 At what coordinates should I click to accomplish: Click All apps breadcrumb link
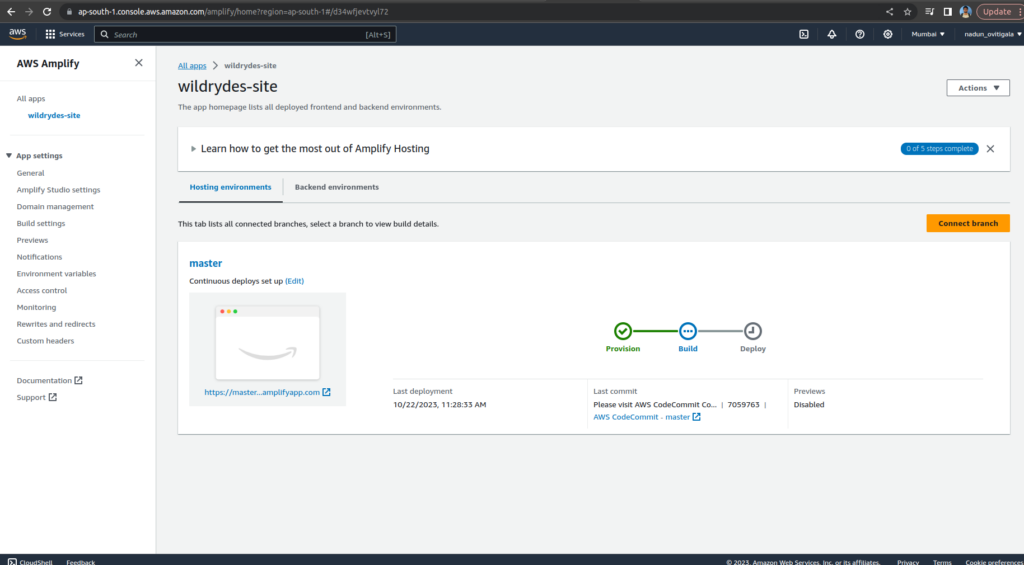[x=192, y=65]
